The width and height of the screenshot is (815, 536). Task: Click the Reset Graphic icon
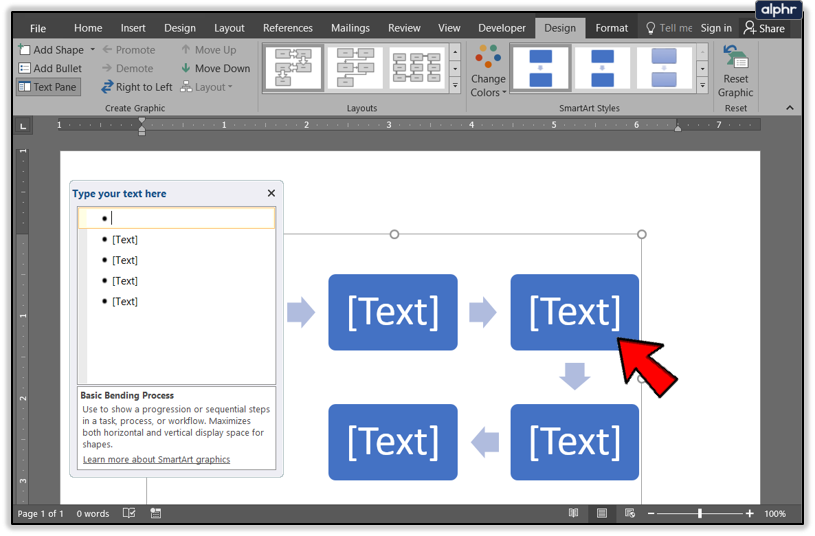point(735,59)
